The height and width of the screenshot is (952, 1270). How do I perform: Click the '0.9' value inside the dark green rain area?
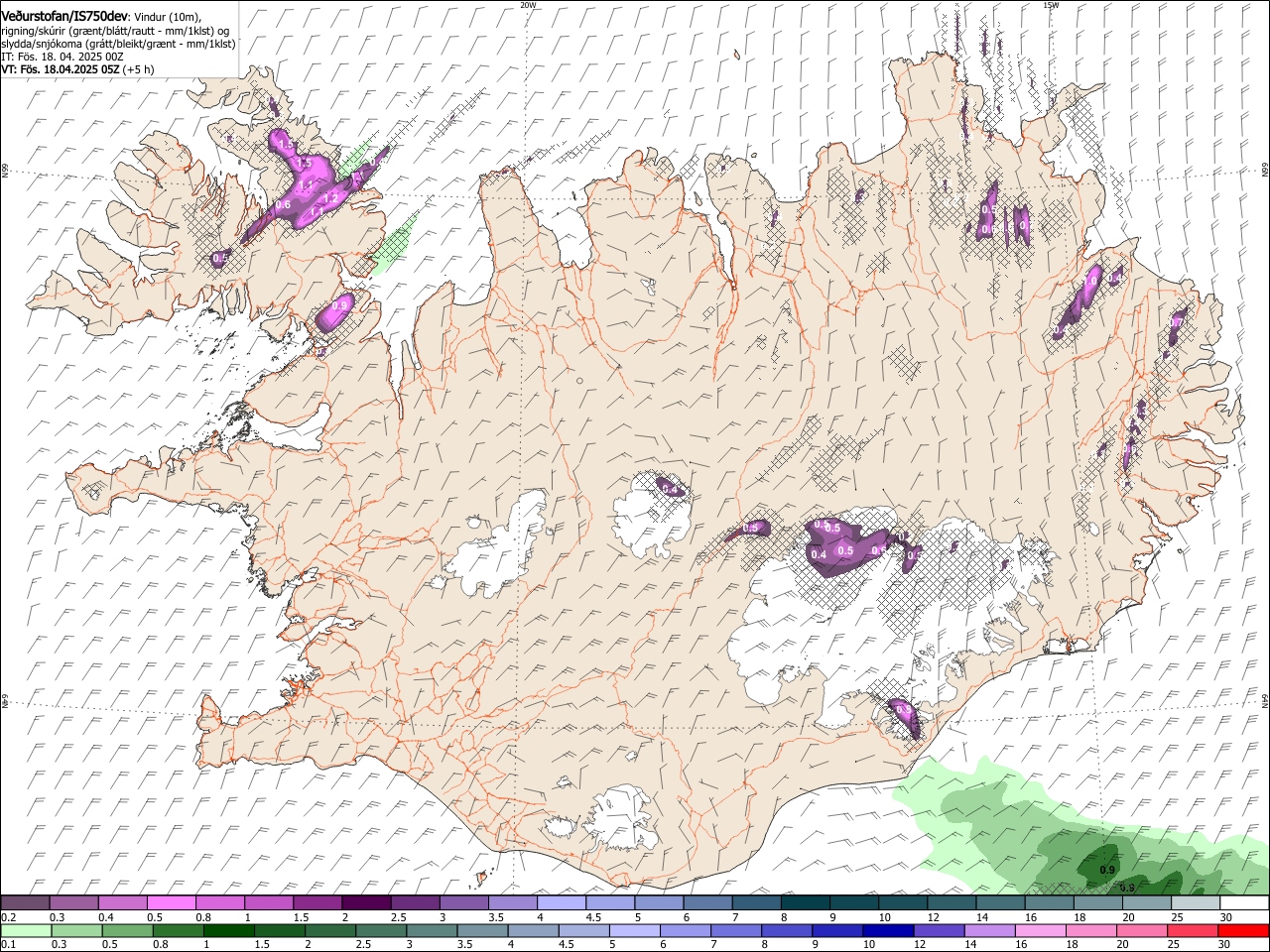(x=1108, y=870)
